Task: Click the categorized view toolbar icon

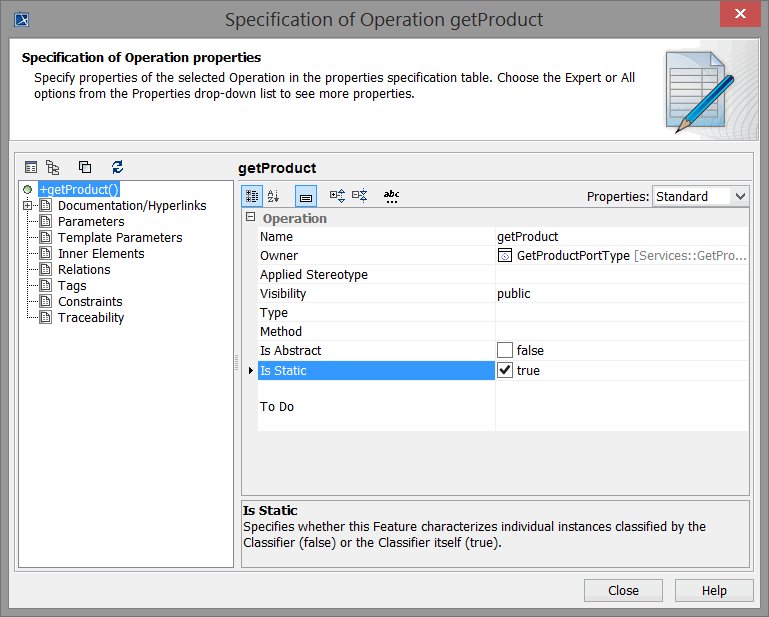Action: 253,196
